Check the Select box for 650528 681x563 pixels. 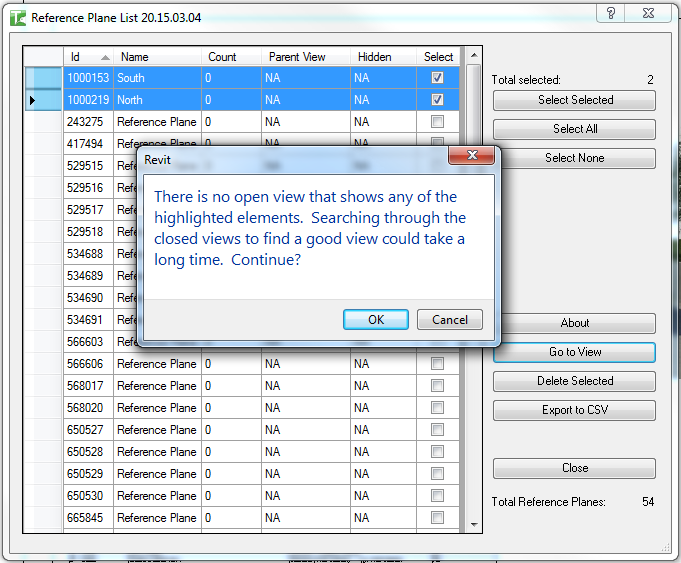[437, 452]
